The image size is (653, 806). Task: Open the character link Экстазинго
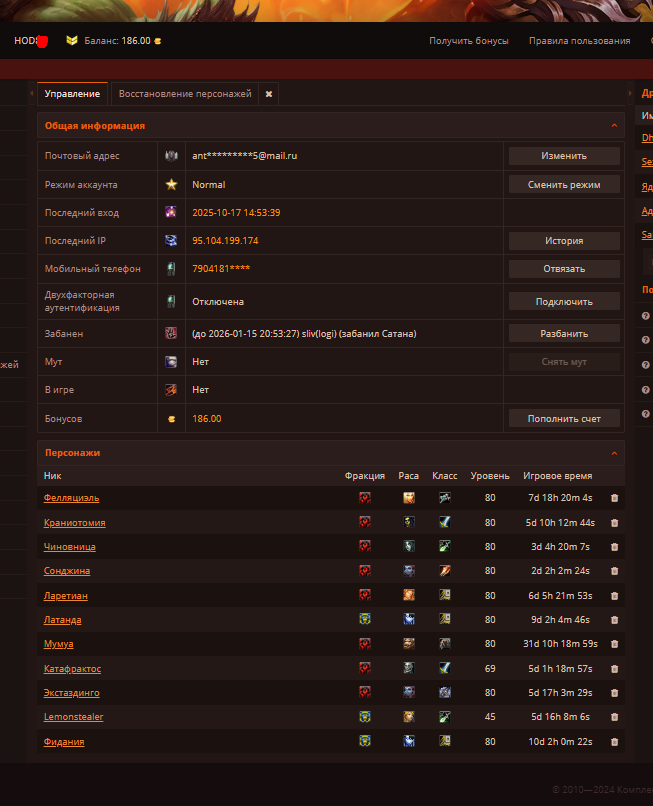(71, 693)
